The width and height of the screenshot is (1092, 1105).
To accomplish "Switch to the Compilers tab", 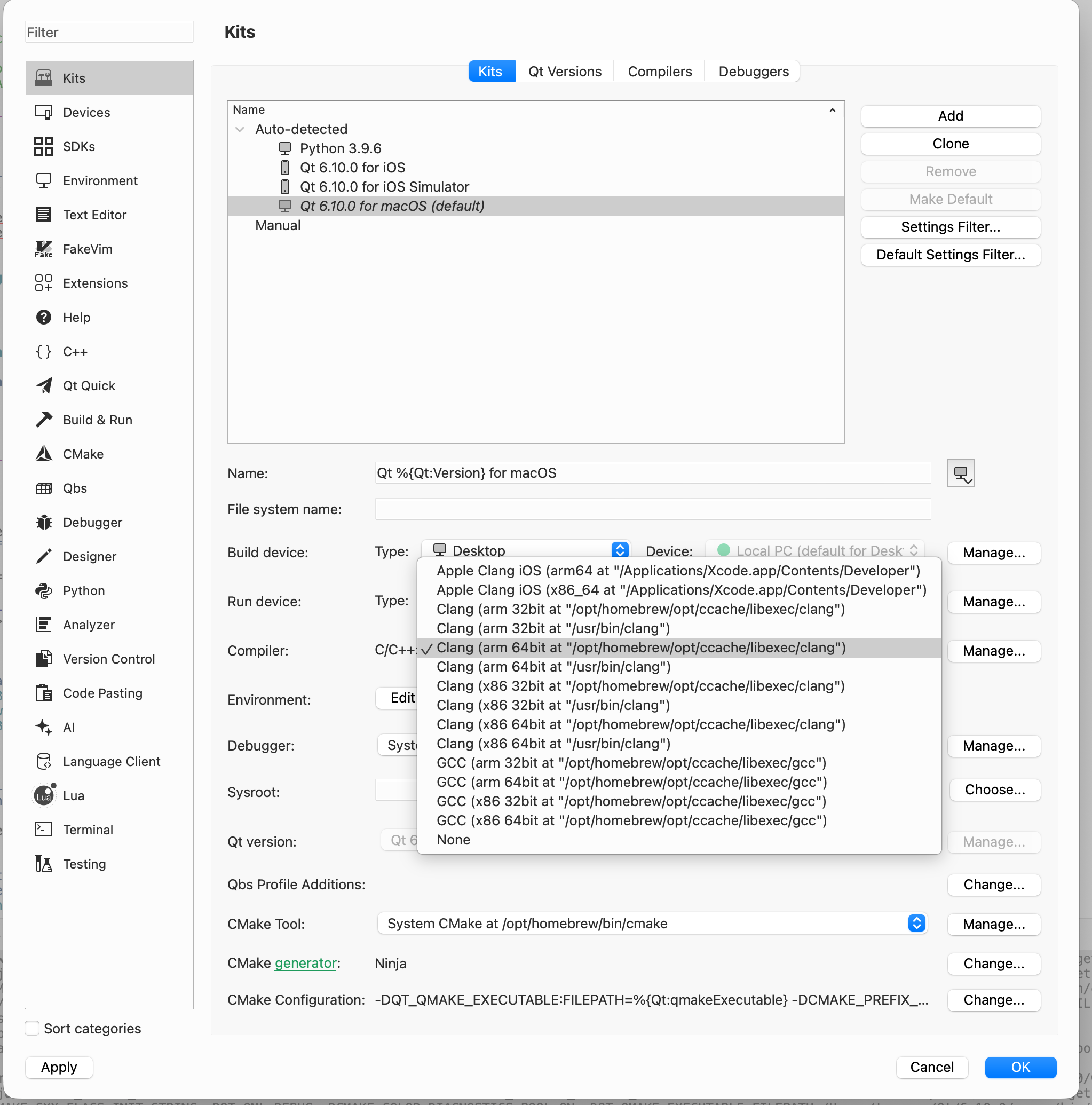I will click(659, 72).
